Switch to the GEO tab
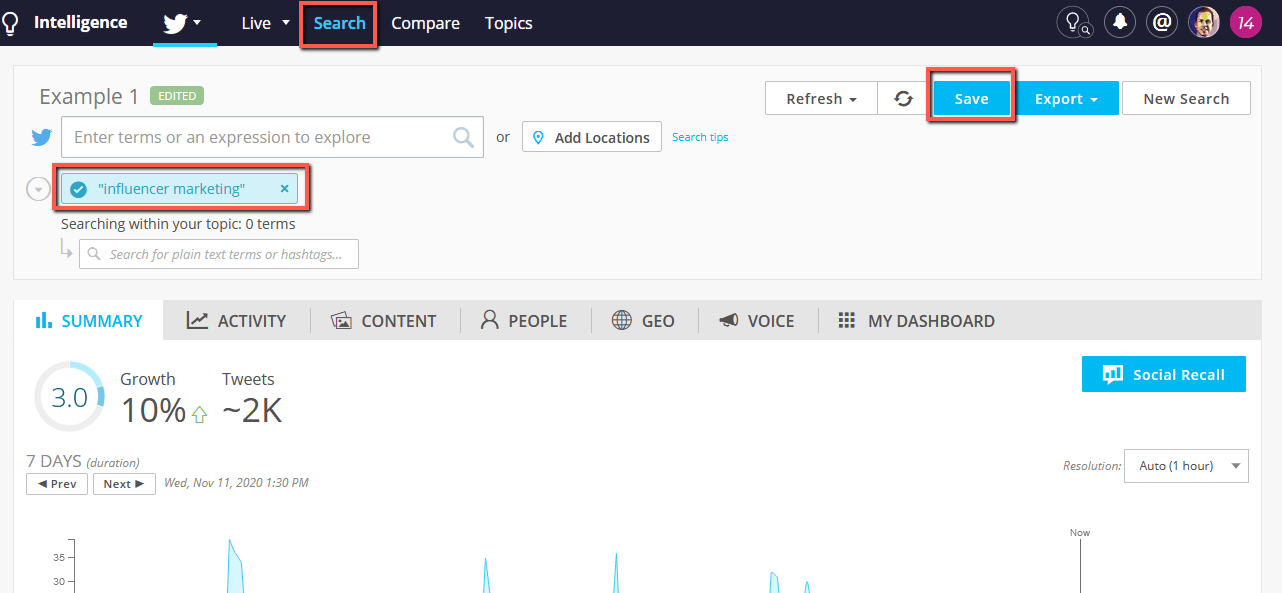The height and width of the screenshot is (593, 1282). 643,321
